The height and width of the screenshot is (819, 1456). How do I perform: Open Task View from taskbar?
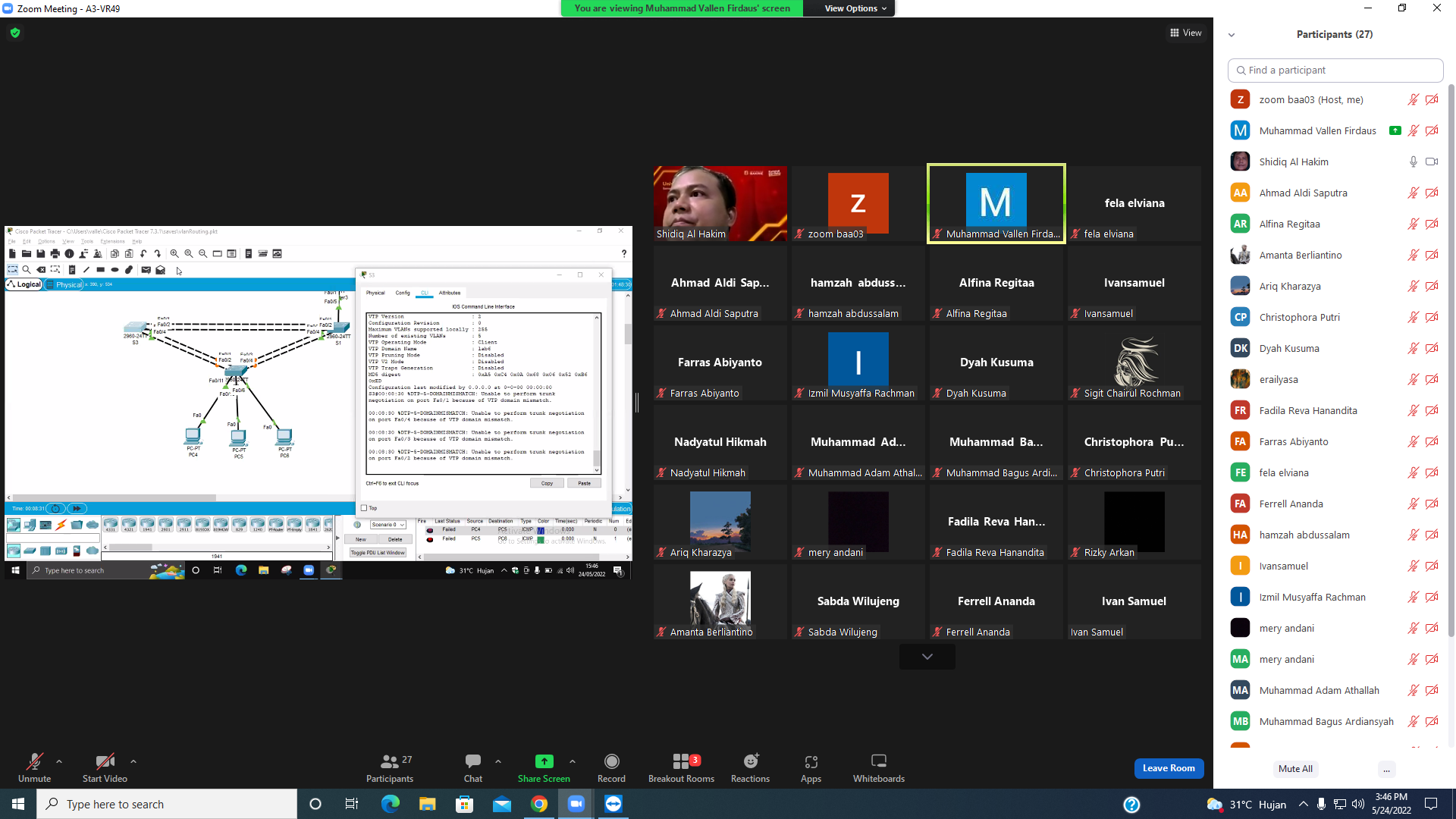coord(351,804)
